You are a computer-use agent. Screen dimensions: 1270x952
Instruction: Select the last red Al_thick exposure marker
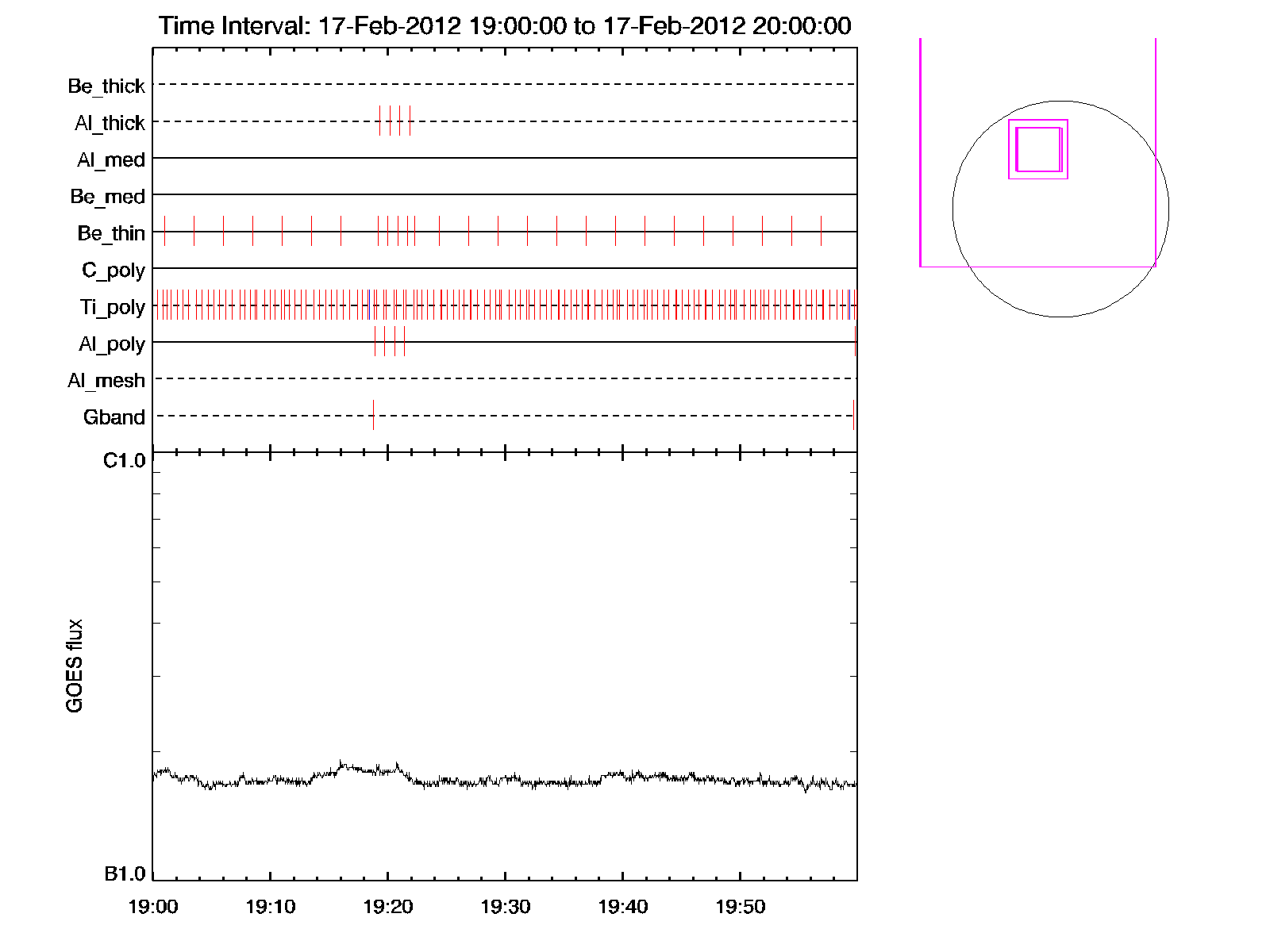point(410,121)
